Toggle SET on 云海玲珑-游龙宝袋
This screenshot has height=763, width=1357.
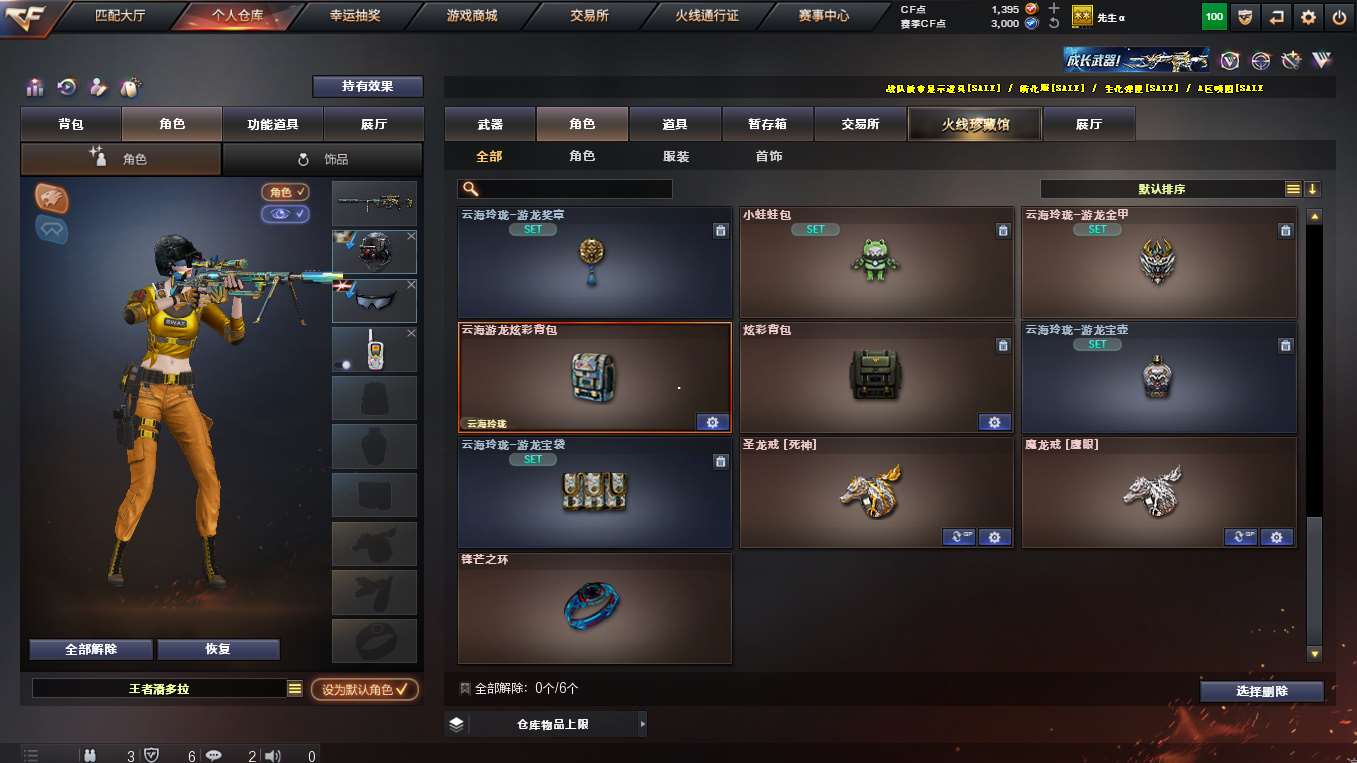[533, 460]
